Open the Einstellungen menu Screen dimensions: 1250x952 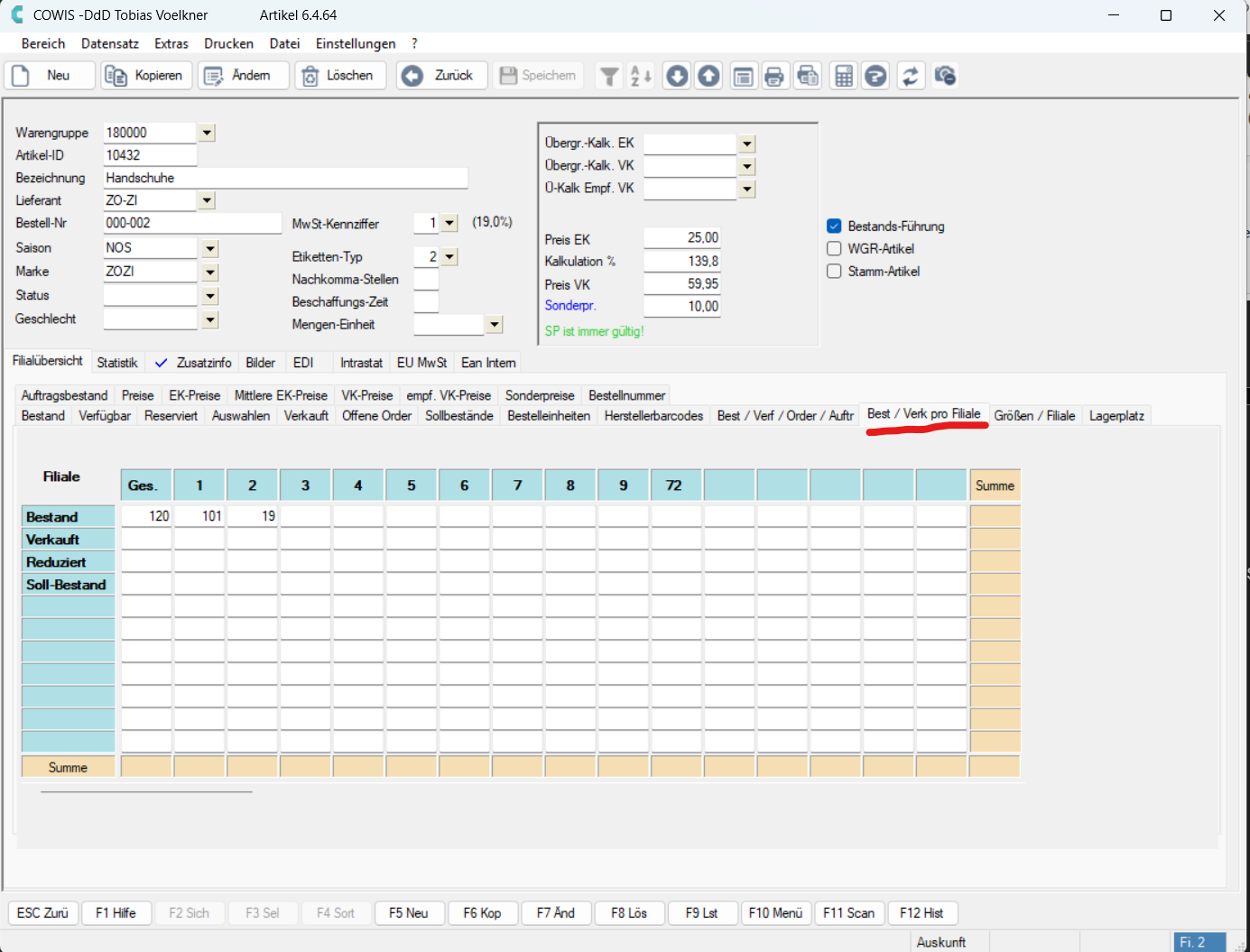click(x=356, y=43)
